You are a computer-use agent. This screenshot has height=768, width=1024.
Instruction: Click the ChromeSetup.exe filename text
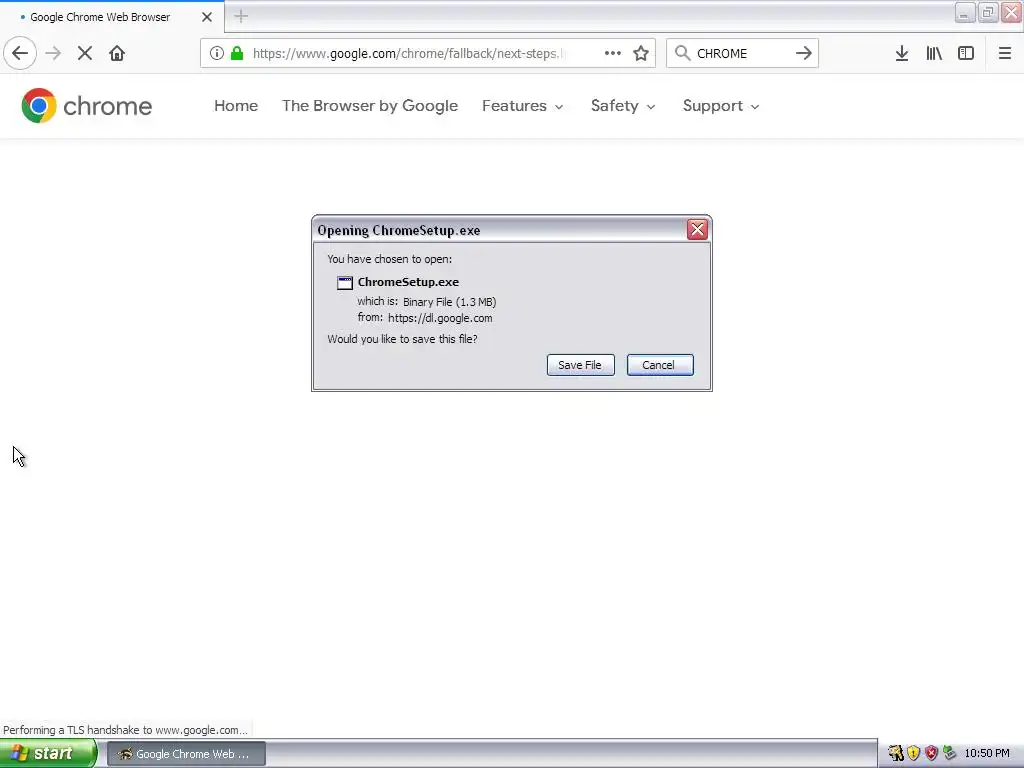[408, 282]
